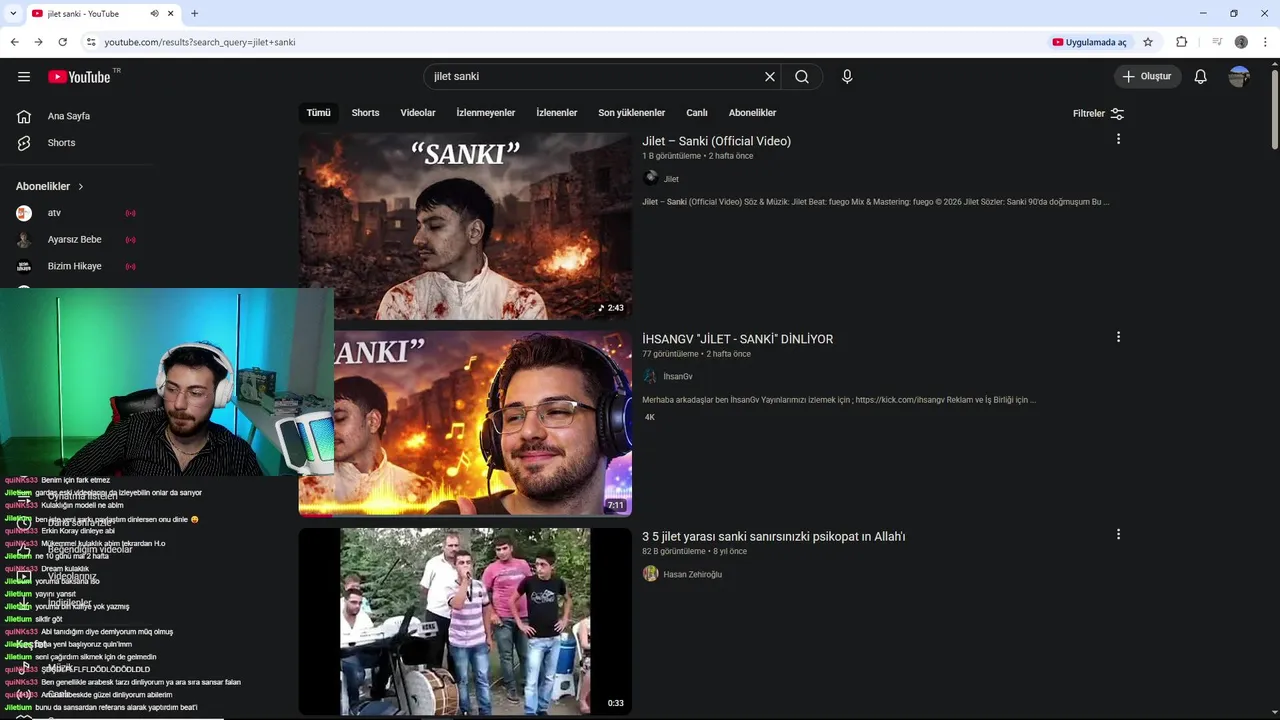Image resolution: width=1280 pixels, height=720 pixels.
Task: Select the Canlı filter chip
Action: click(x=697, y=113)
